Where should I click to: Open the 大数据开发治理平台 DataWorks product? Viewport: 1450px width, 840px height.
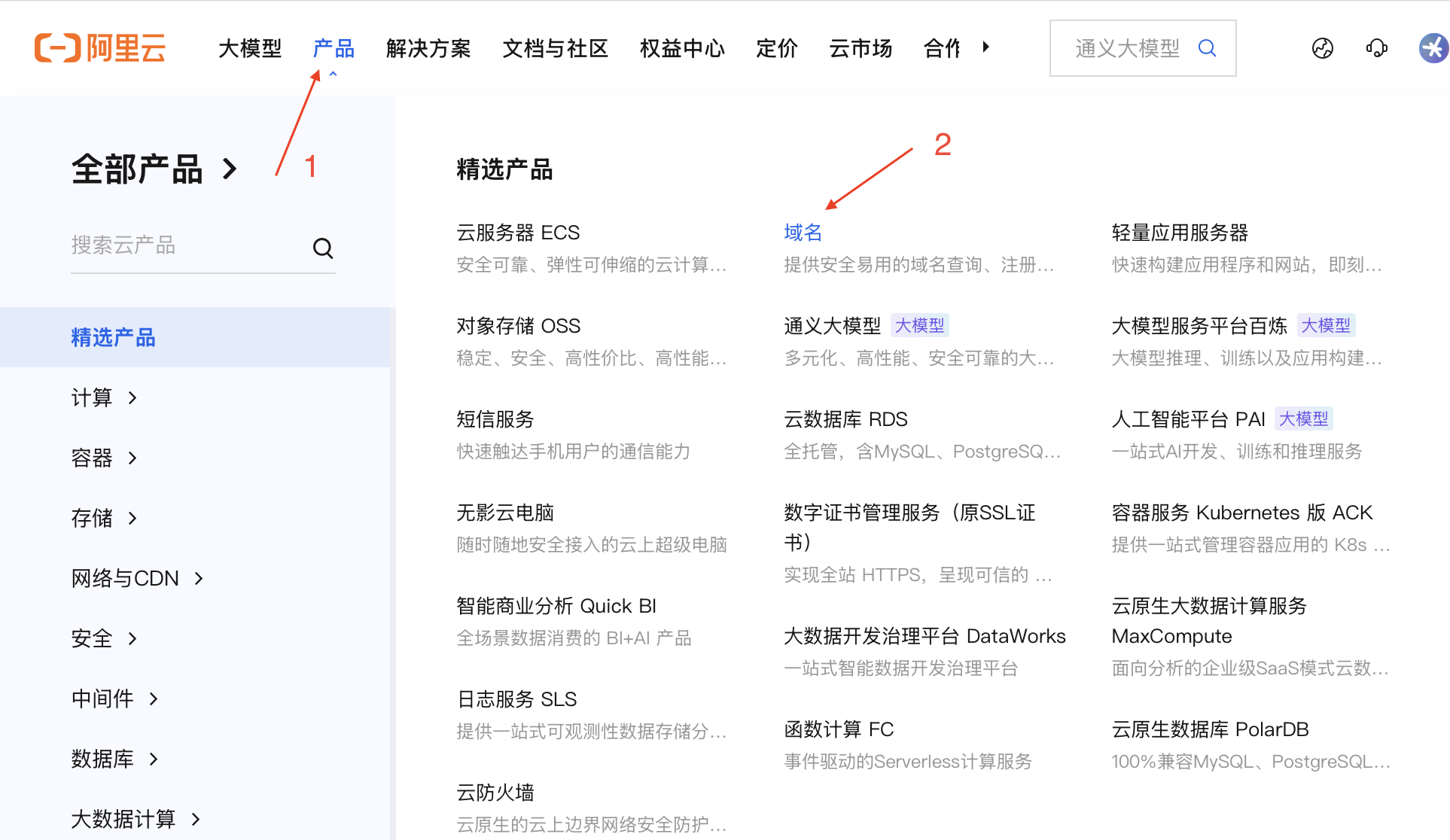925,636
